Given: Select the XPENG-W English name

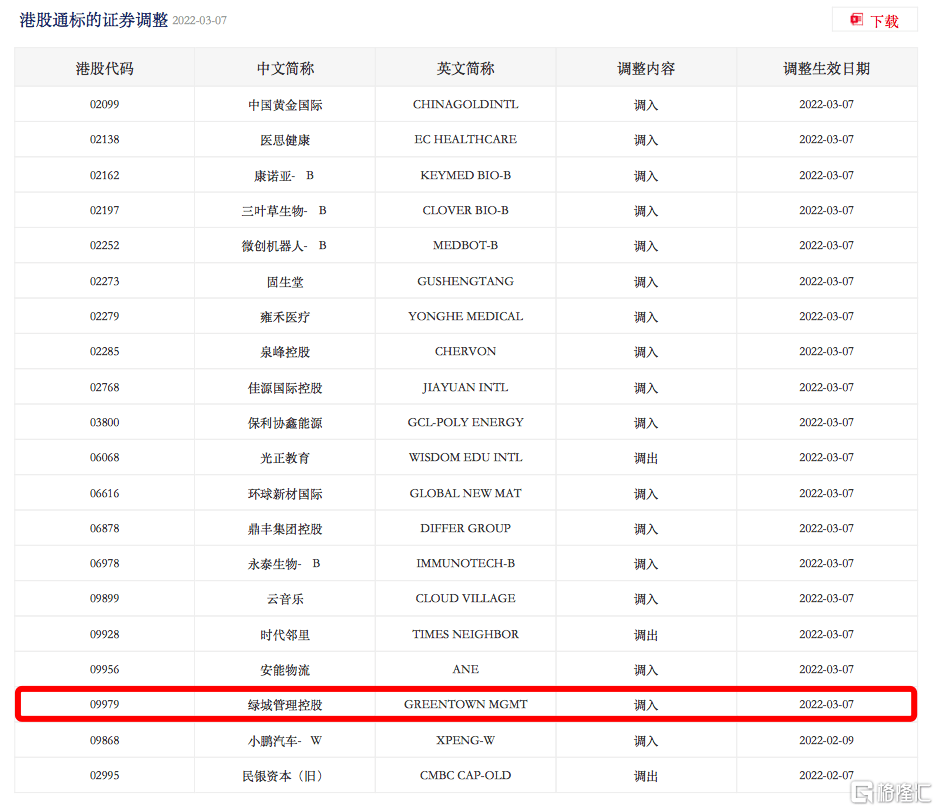Looking at the screenshot, I should (465, 741).
